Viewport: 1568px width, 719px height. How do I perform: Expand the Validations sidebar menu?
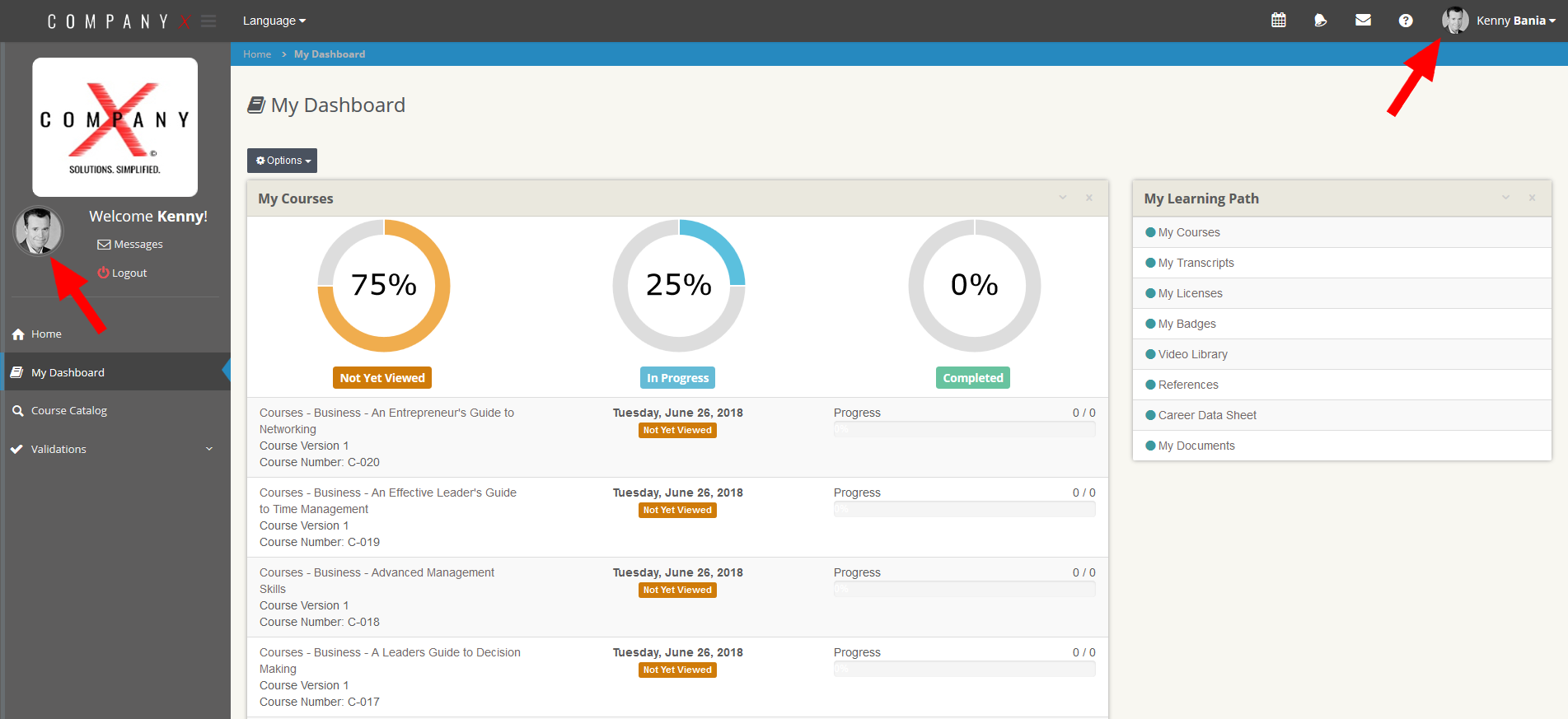click(115, 449)
